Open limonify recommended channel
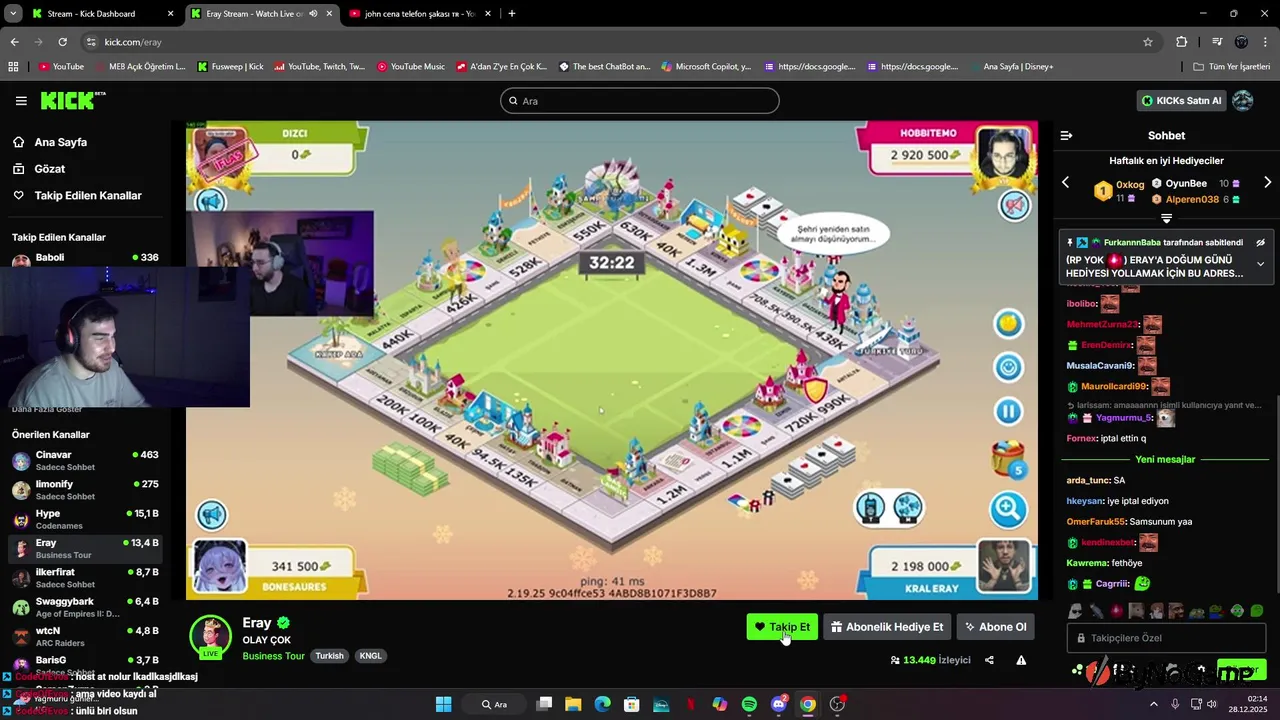 point(85,490)
